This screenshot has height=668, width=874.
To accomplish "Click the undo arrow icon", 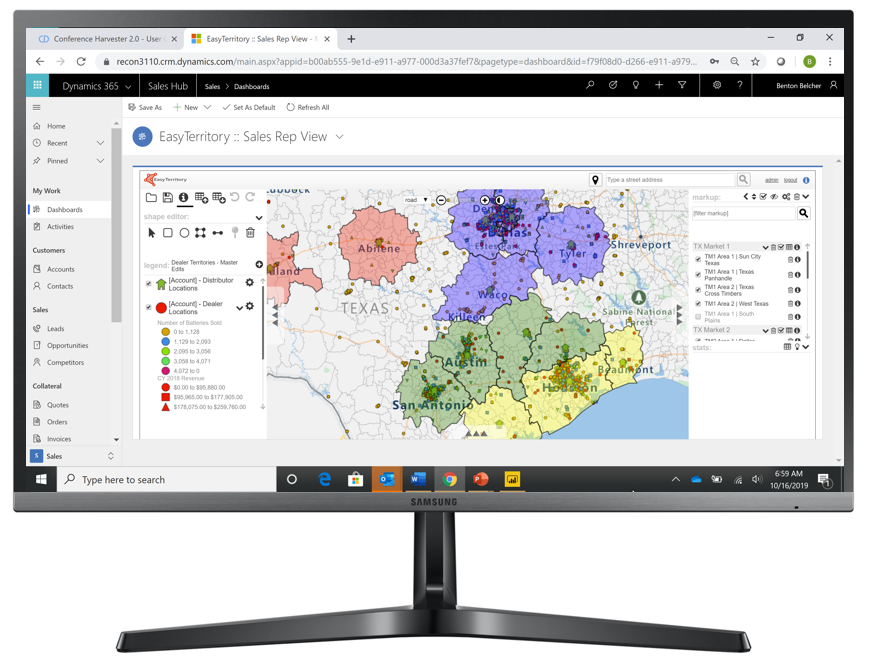I will [235, 197].
